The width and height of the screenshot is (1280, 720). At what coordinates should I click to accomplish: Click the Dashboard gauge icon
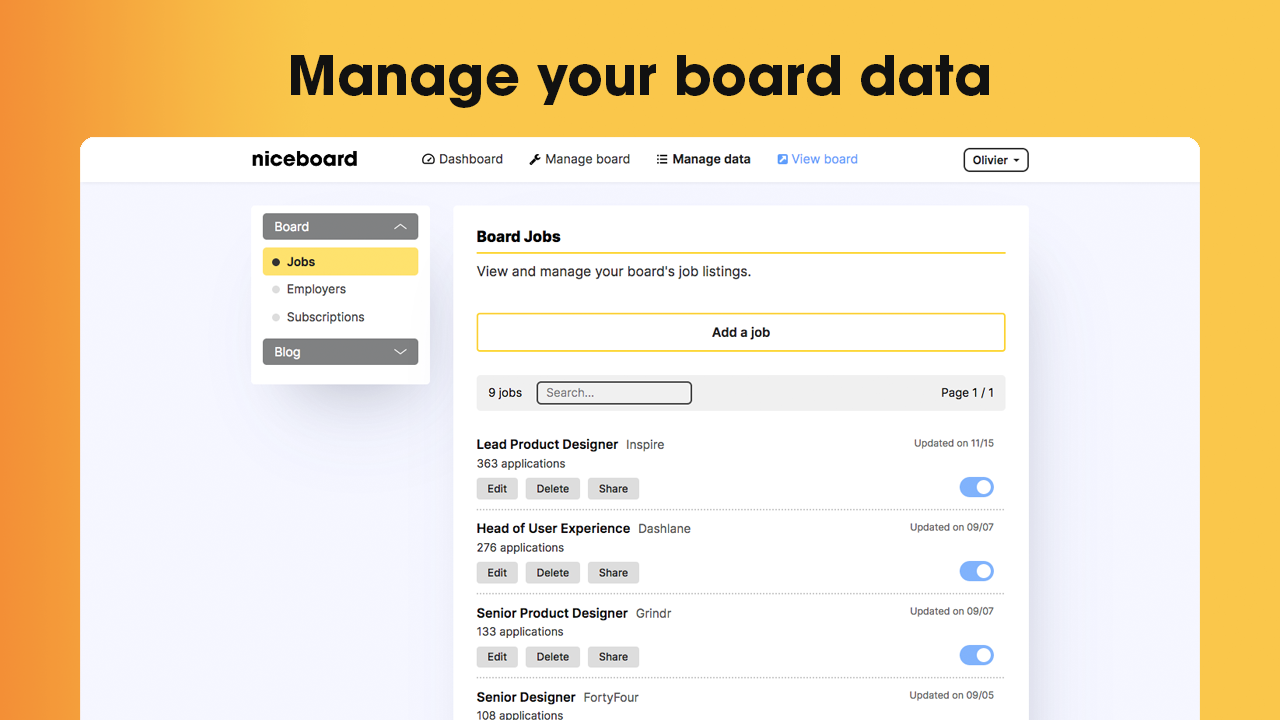[428, 159]
